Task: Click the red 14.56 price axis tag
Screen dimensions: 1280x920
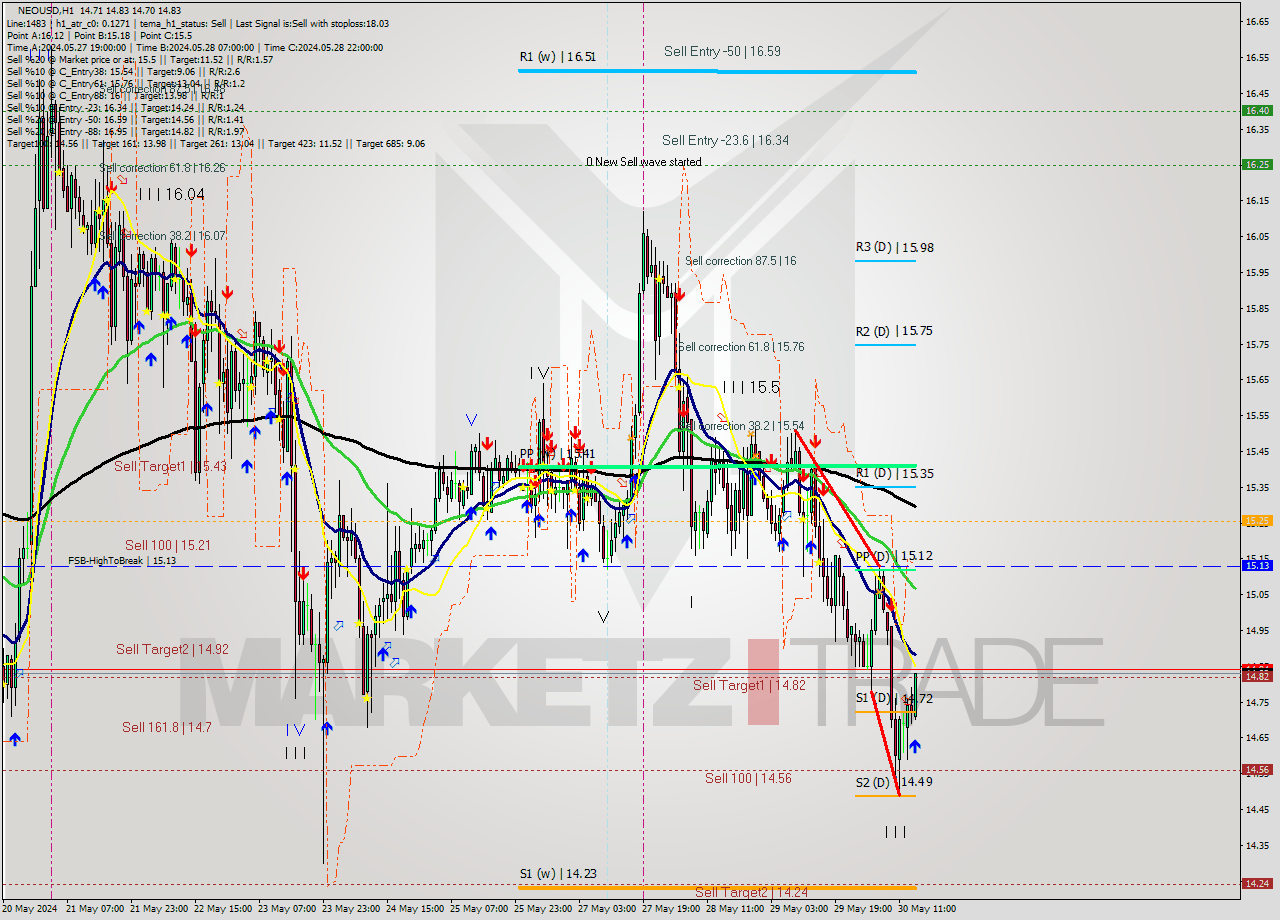Action: (x=1257, y=769)
